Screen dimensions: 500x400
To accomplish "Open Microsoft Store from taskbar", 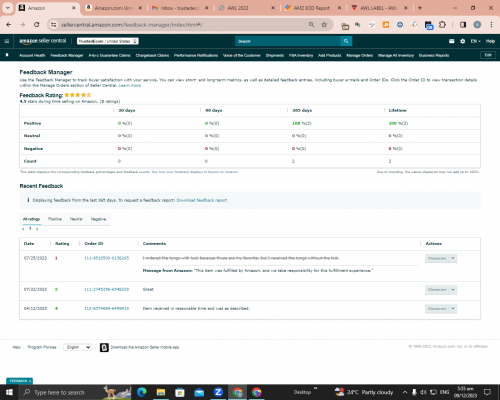I will pyautogui.click(x=180, y=392).
